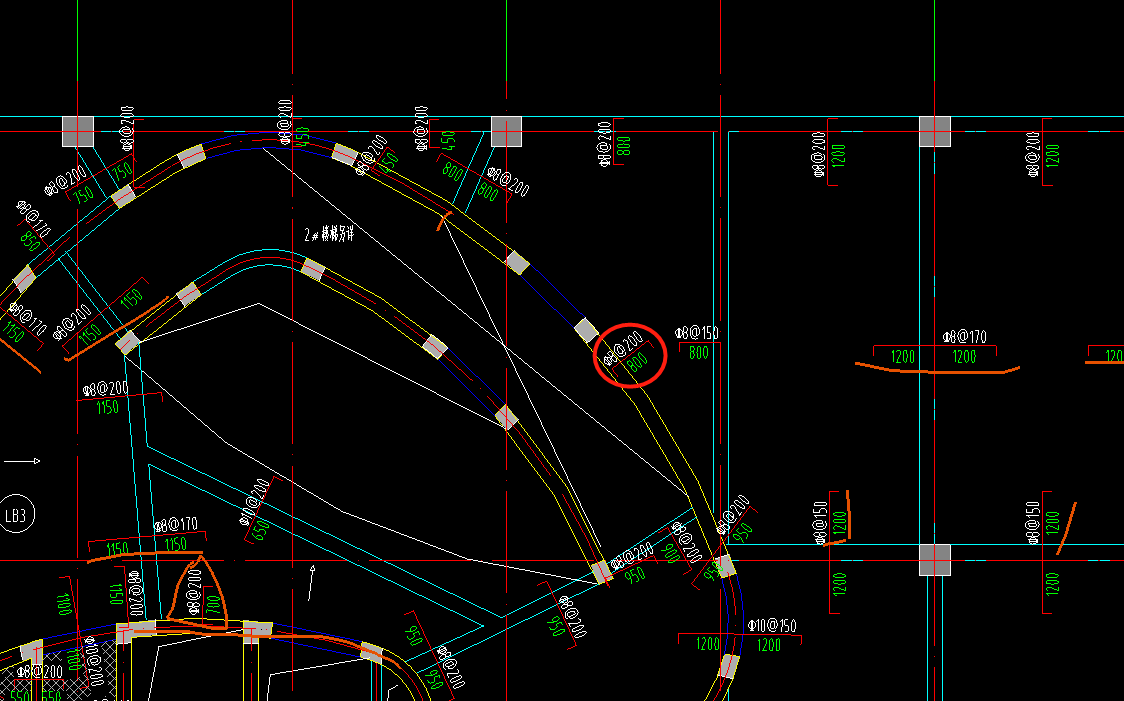The height and width of the screenshot is (701, 1124).
Task: Select the green 900 dimension value
Action: pos(672,553)
